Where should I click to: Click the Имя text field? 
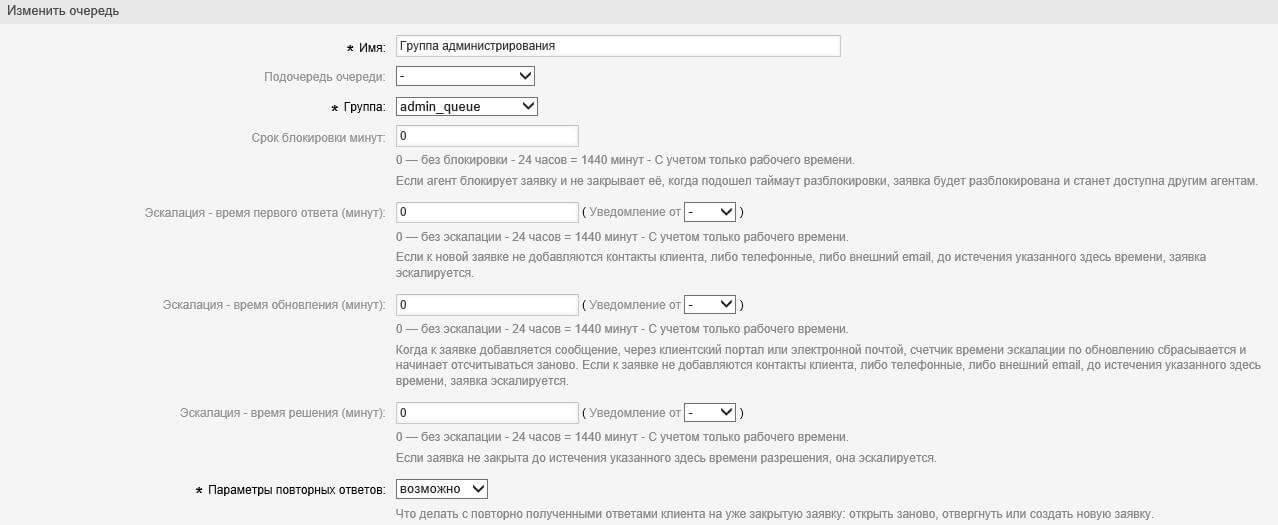(x=618, y=46)
